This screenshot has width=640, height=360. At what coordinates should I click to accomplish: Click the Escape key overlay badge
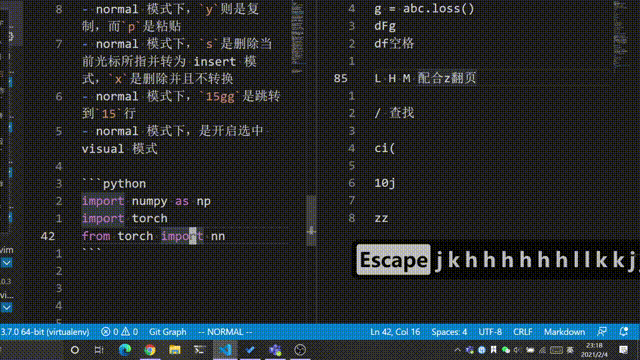pyautogui.click(x=393, y=260)
